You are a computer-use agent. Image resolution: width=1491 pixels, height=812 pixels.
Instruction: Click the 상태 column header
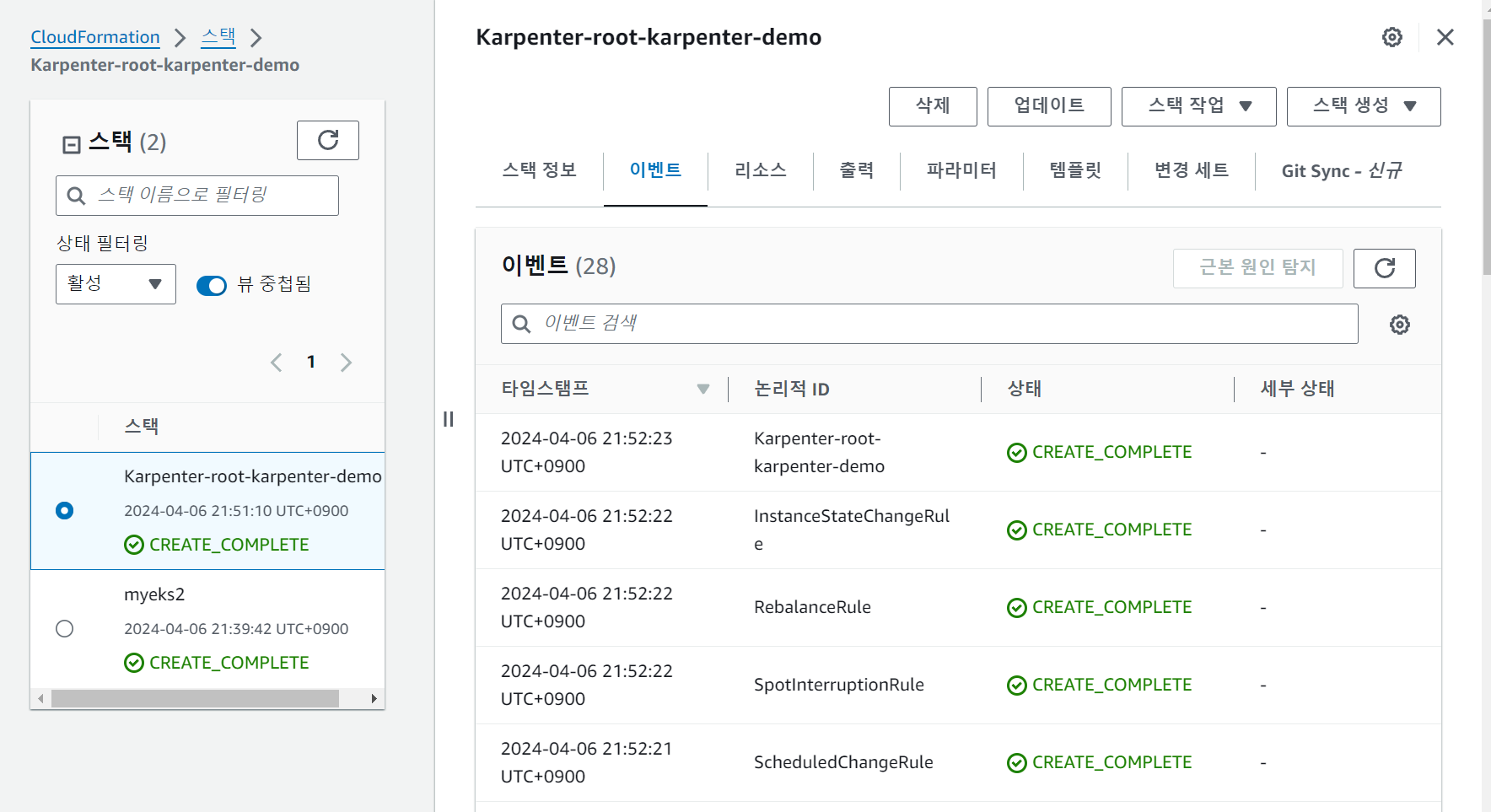click(1025, 389)
